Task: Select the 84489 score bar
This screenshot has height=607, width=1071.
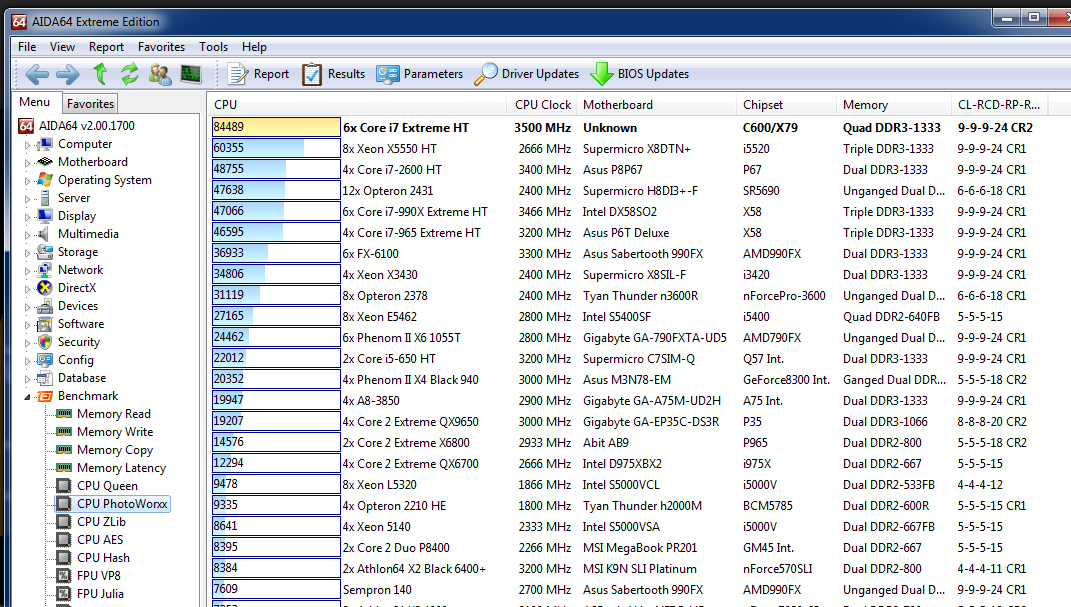Action: coord(276,127)
